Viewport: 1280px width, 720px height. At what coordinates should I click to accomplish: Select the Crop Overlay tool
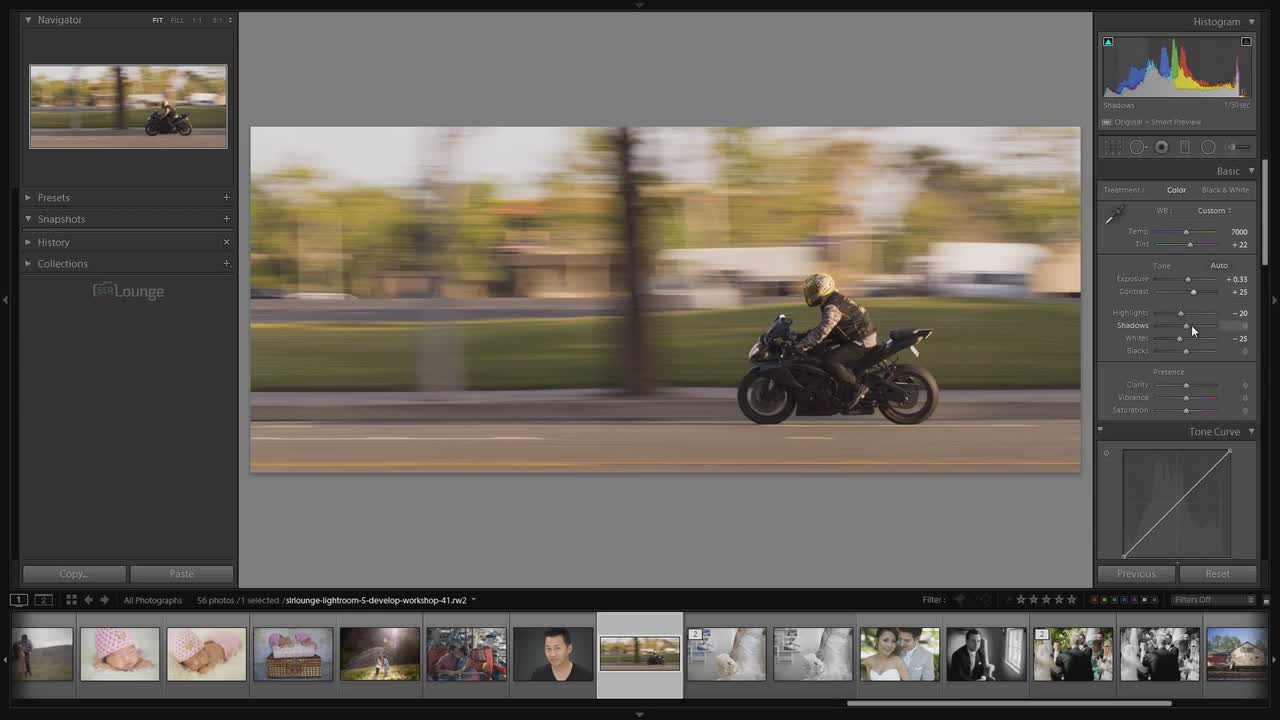click(1113, 147)
